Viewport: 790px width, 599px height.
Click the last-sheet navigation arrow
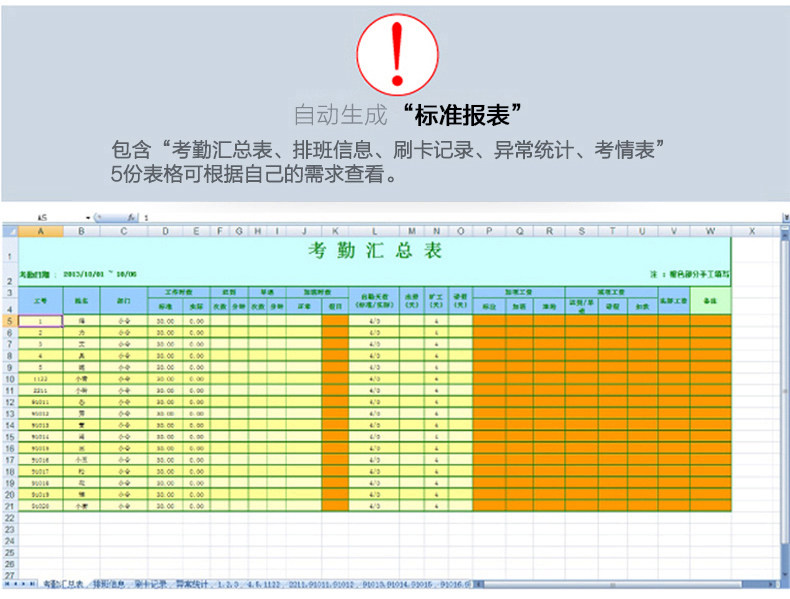[x=32, y=584]
